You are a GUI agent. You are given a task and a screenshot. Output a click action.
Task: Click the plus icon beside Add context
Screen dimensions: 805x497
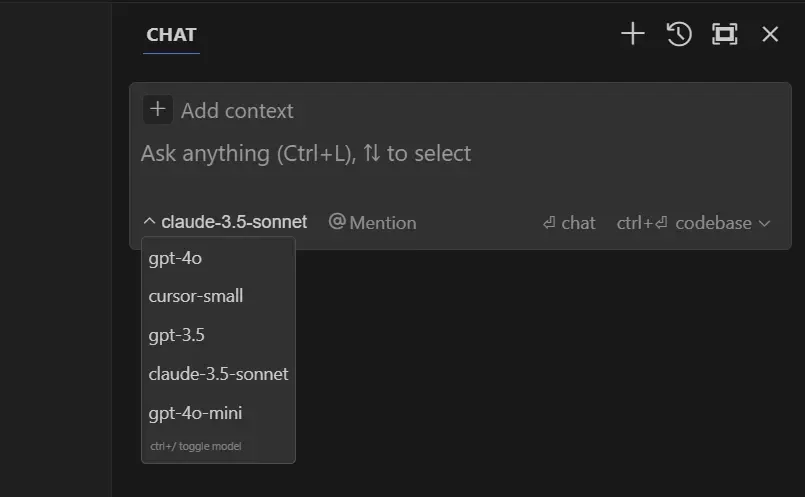click(x=158, y=110)
